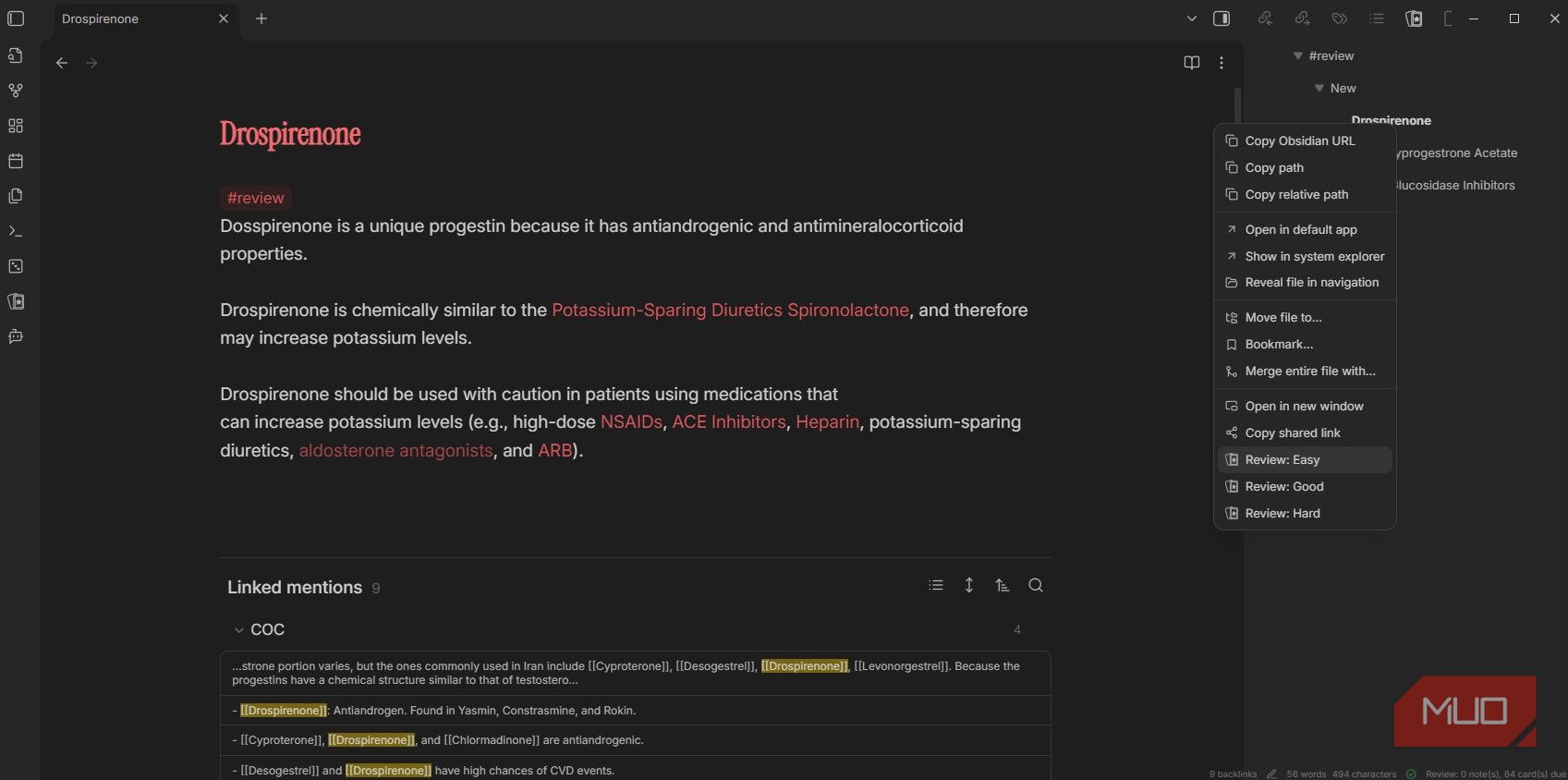Switch to reading view book icon
Viewport: 1568px width, 780px height.
1192,63
